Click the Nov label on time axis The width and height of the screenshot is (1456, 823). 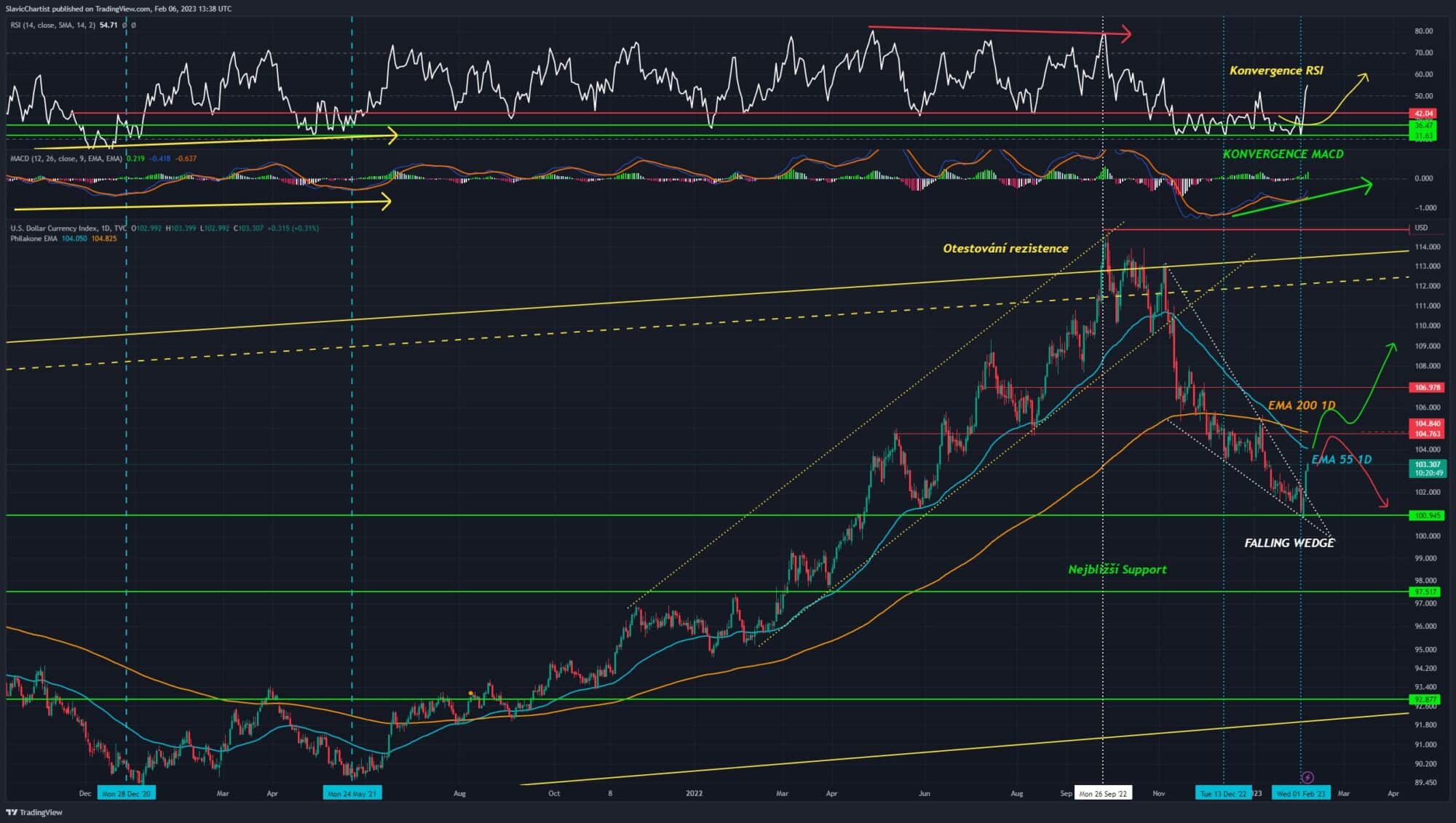(x=1159, y=793)
